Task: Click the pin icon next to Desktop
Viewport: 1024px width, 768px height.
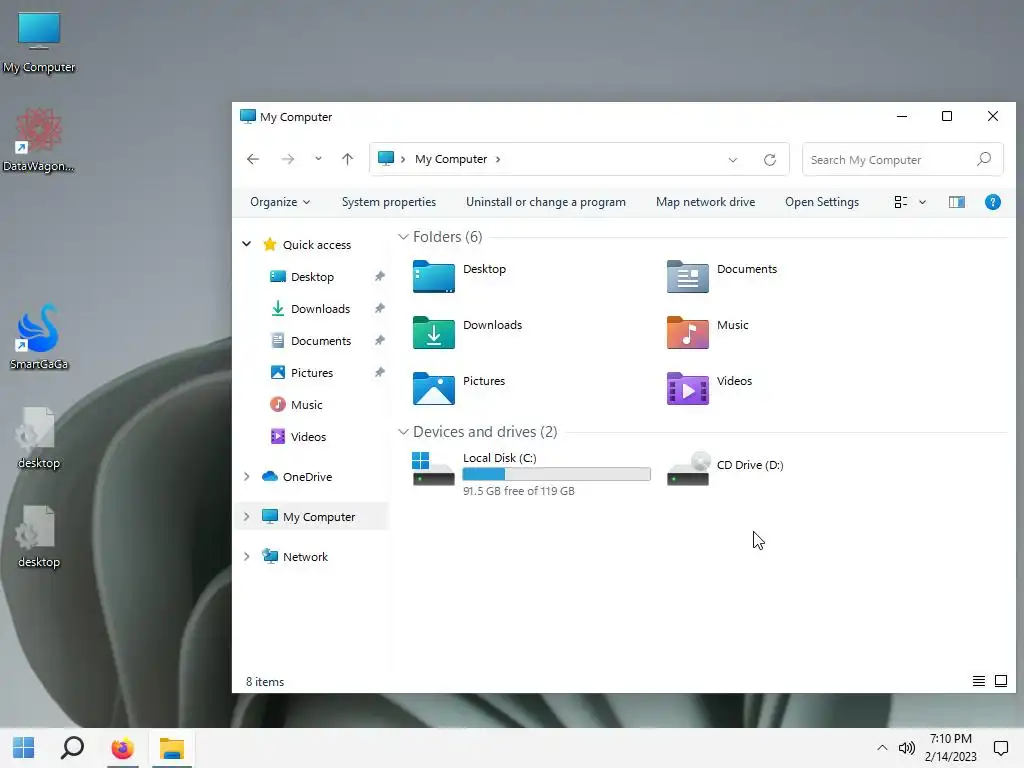Action: tap(379, 276)
